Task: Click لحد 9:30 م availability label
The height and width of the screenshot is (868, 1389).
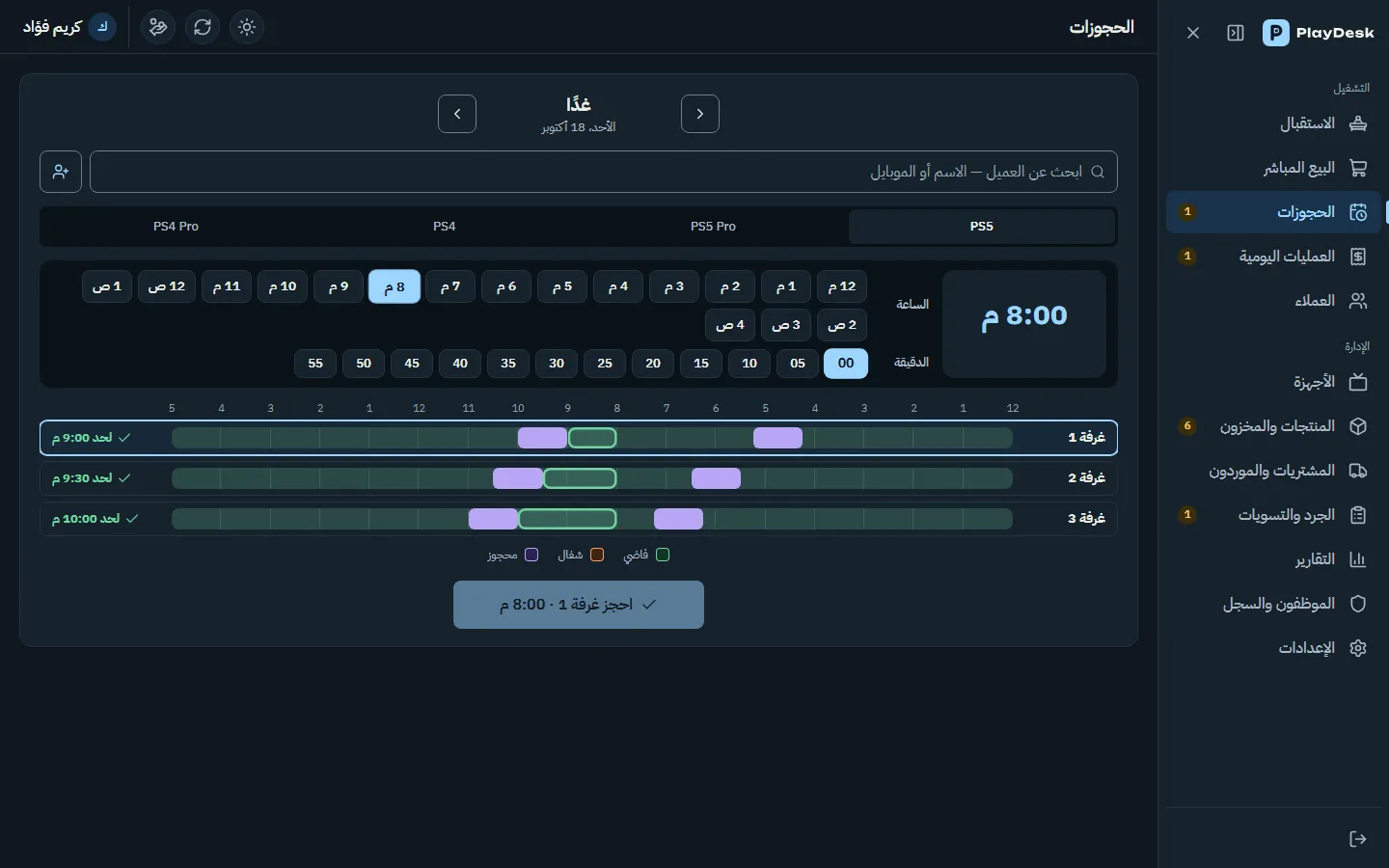Action: (91, 478)
